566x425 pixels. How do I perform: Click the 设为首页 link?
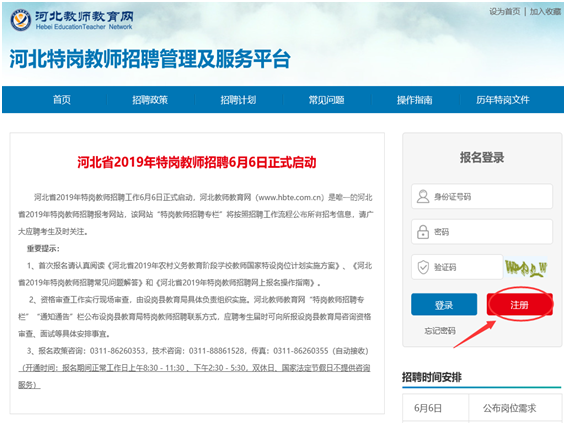pyautogui.click(x=505, y=12)
